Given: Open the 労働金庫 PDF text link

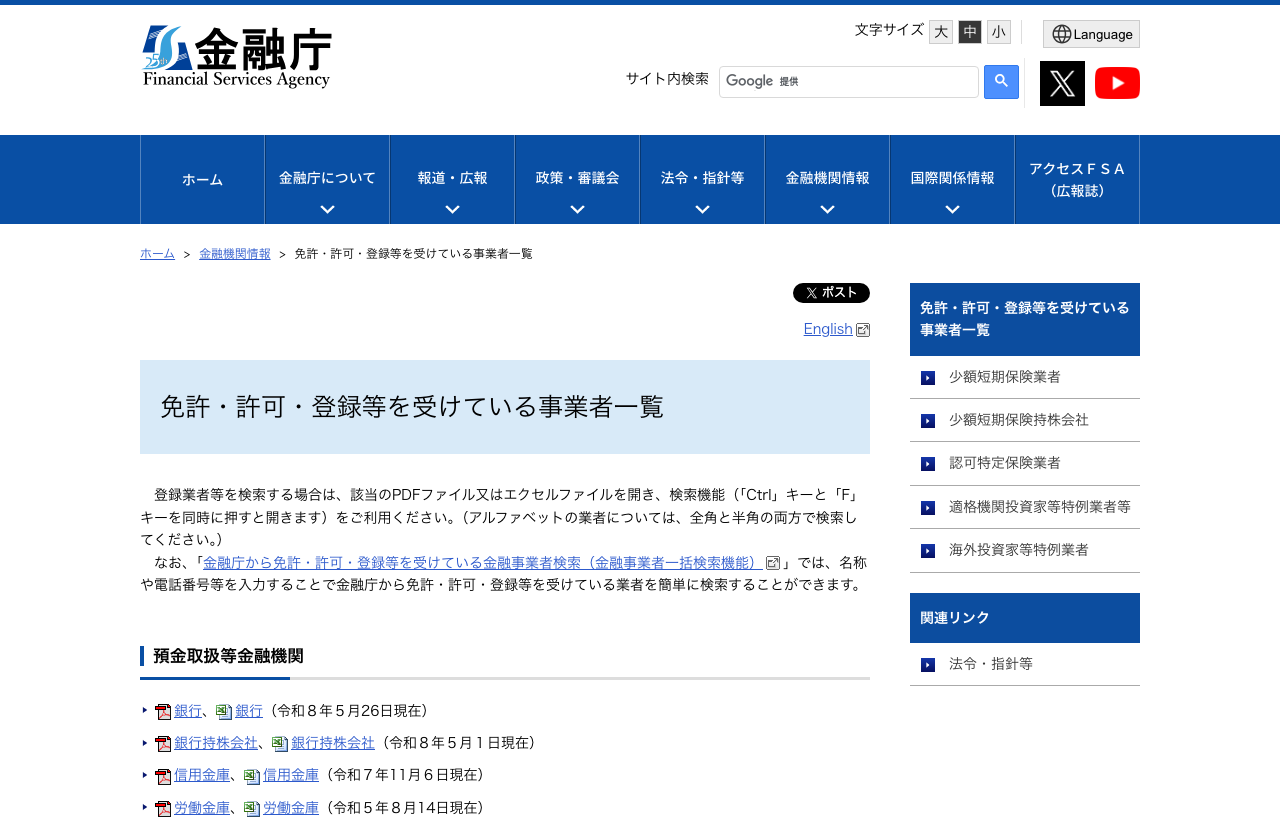Looking at the screenshot, I should [x=202, y=808].
